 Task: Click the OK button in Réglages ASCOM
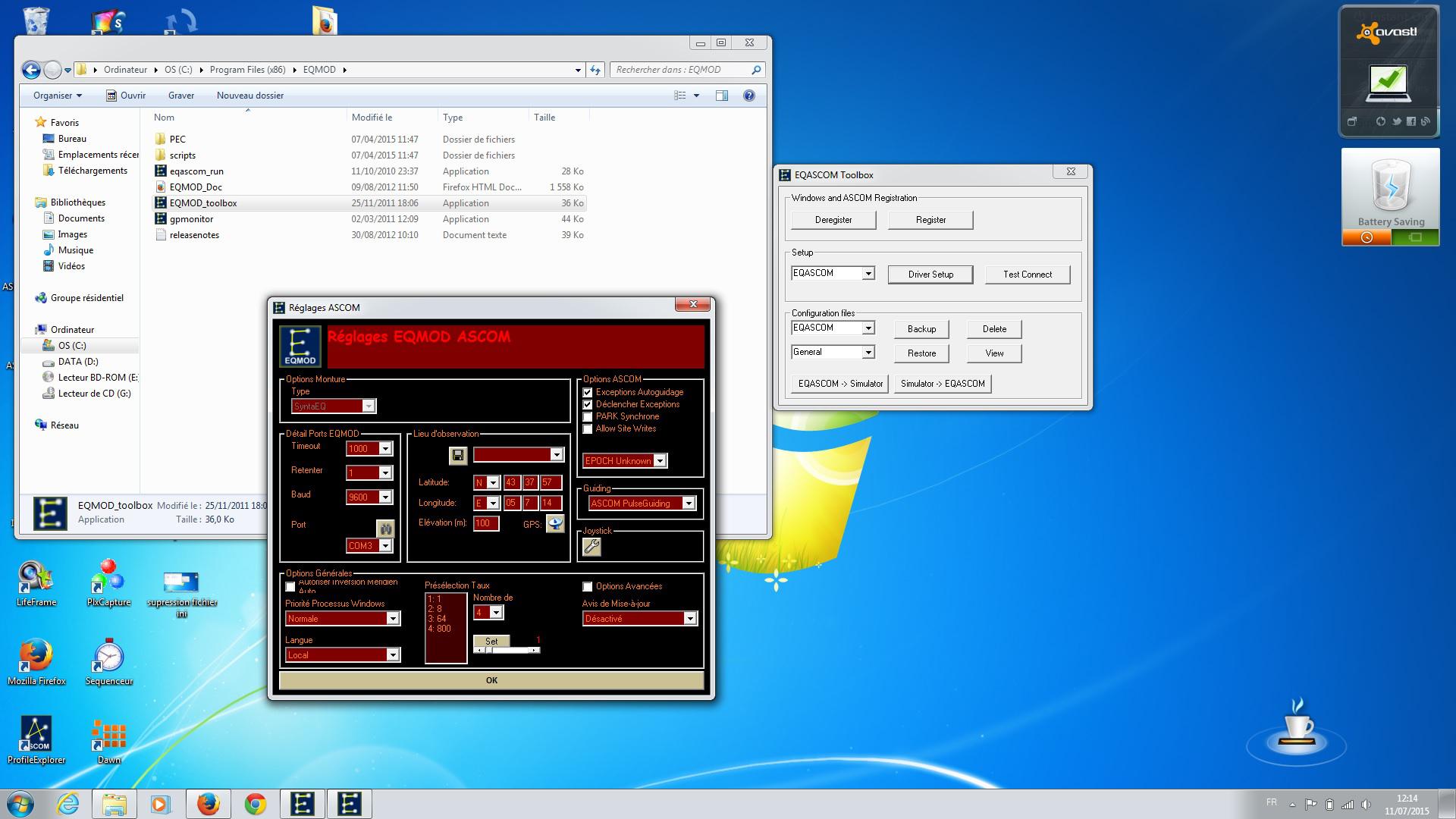pos(491,680)
